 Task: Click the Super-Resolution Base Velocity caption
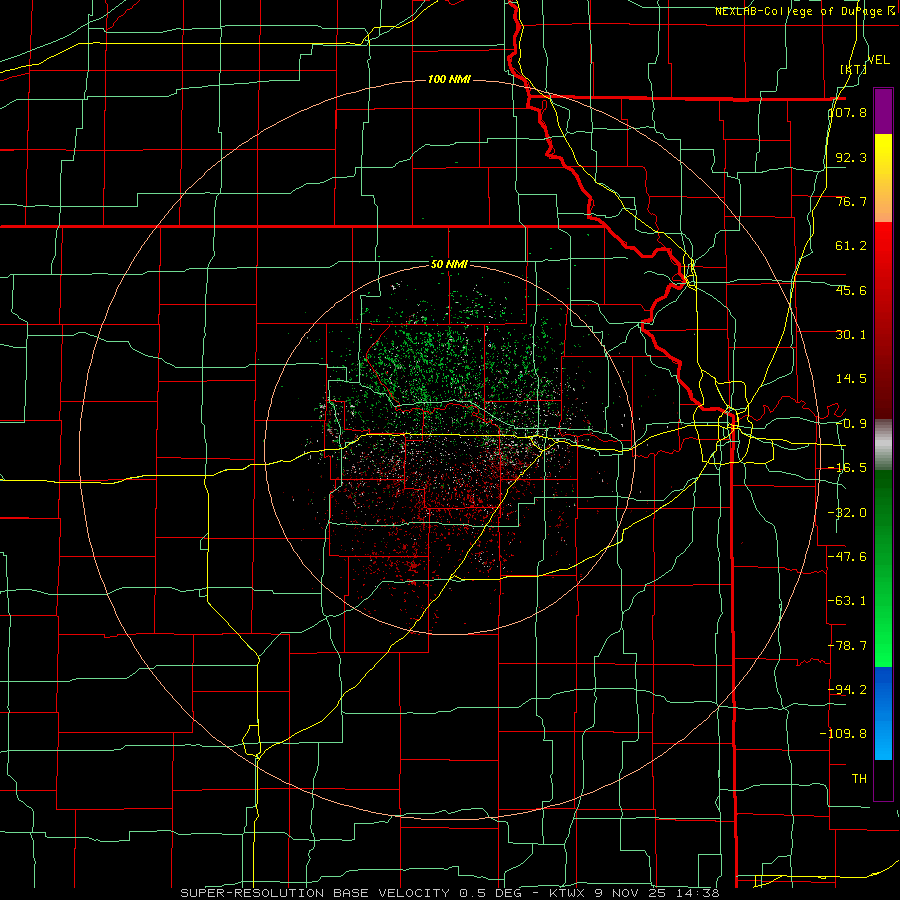coord(449,893)
